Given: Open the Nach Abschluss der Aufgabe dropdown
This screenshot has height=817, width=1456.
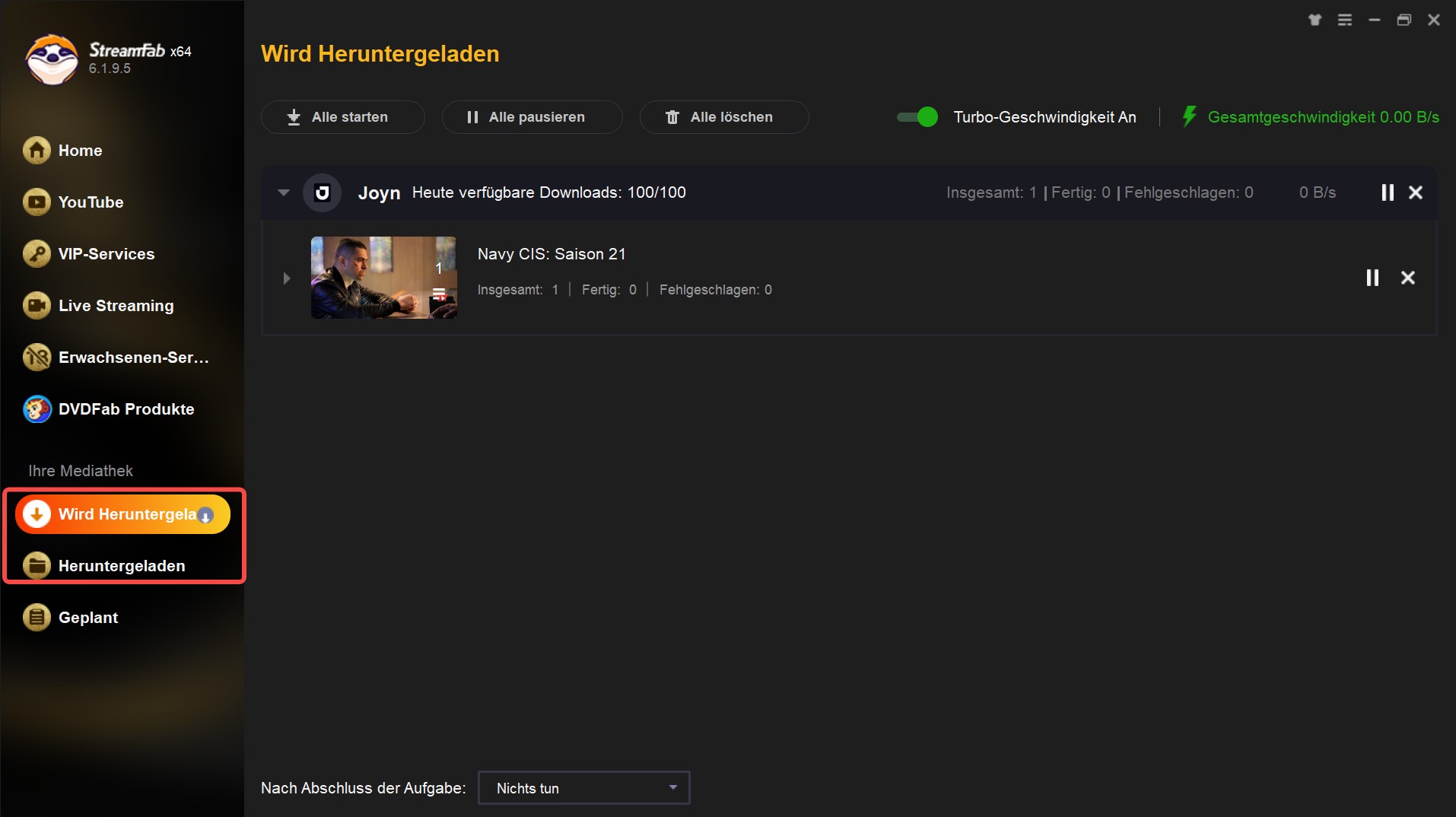Looking at the screenshot, I should [x=584, y=788].
